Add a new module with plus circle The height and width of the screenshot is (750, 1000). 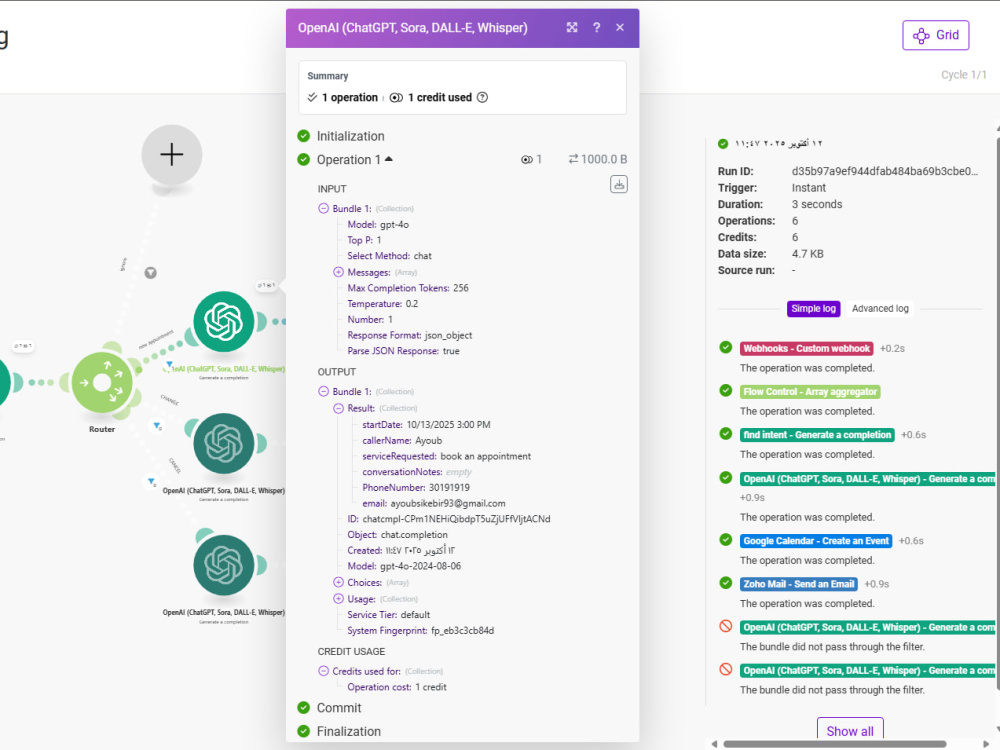coord(172,155)
